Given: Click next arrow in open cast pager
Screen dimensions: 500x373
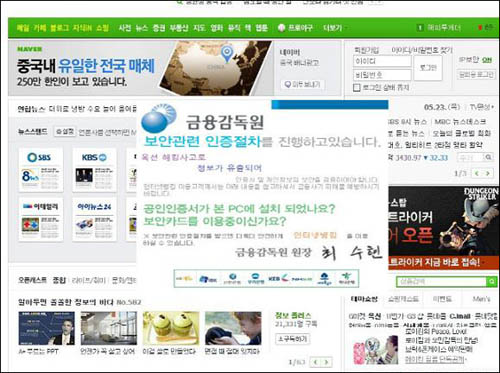Looking at the screenshot, I should pyautogui.click(x=327, y=362).
